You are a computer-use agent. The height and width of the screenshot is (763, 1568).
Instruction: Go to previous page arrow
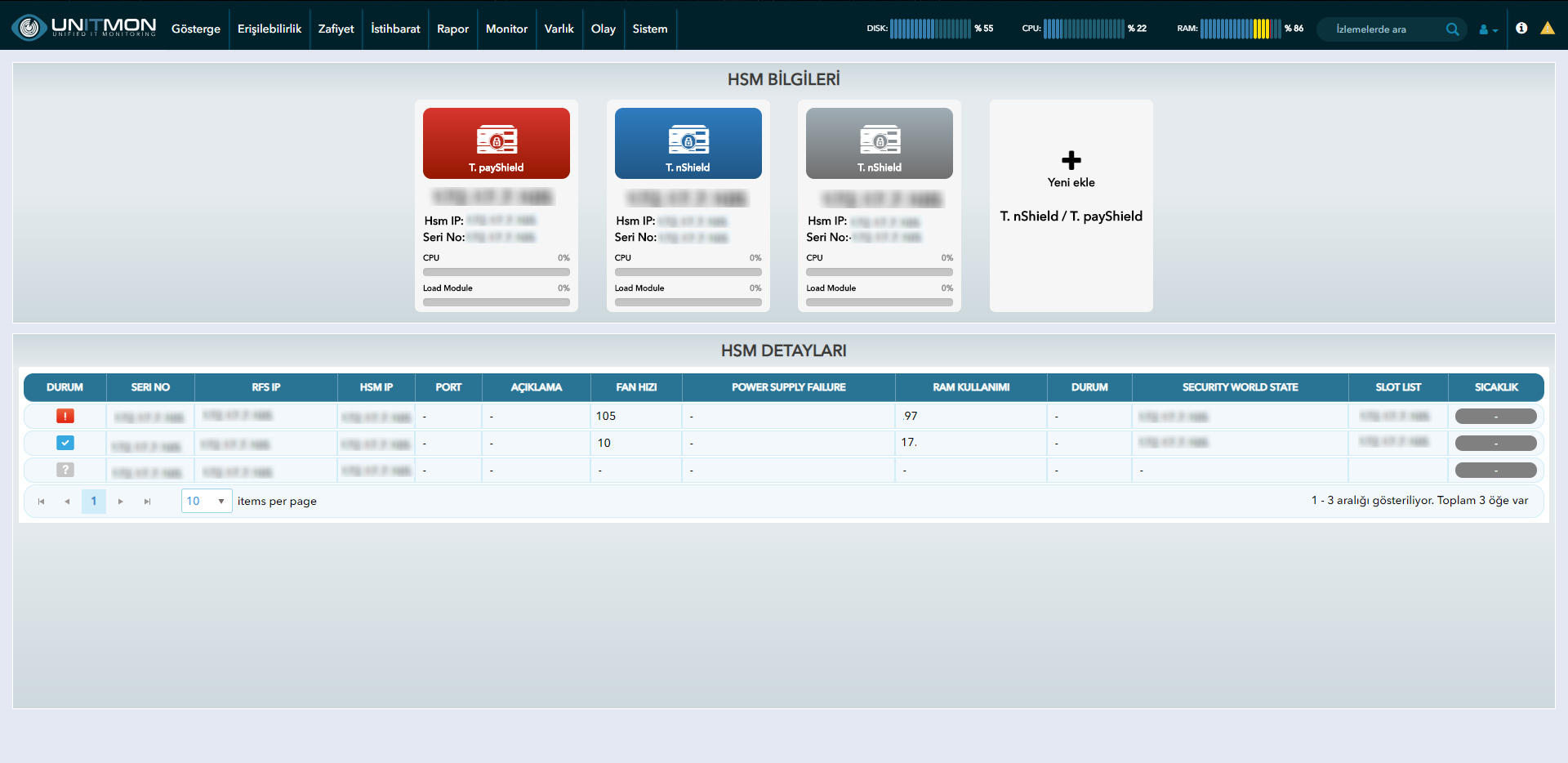[x=67, y=502]
